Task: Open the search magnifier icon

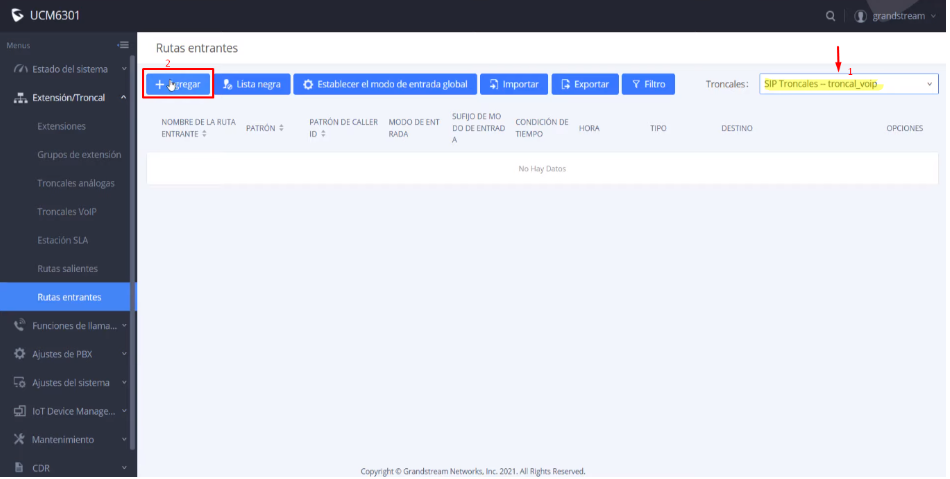Action: click(831, 16)
